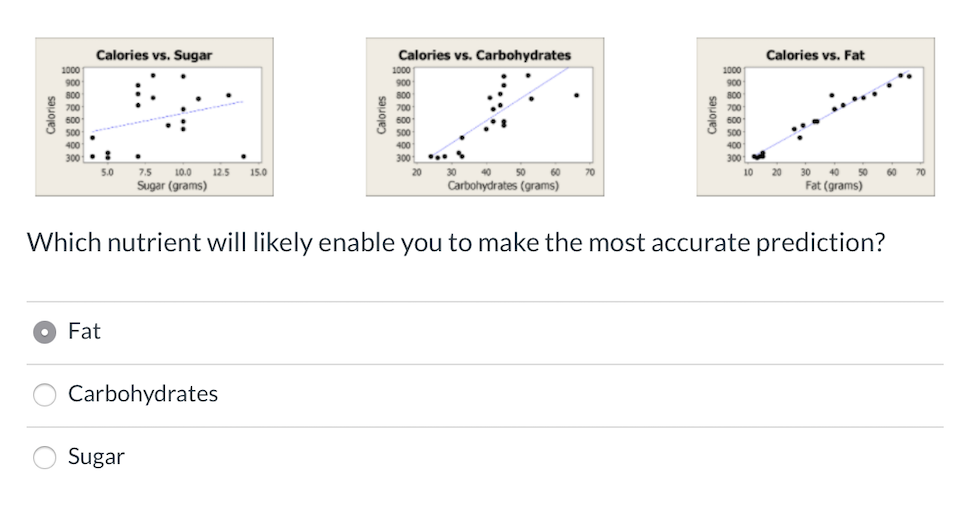Viewport: 970px width, 520px height.
Task: Click the trend line in the Sugar chart
Action: pos(167,116)
